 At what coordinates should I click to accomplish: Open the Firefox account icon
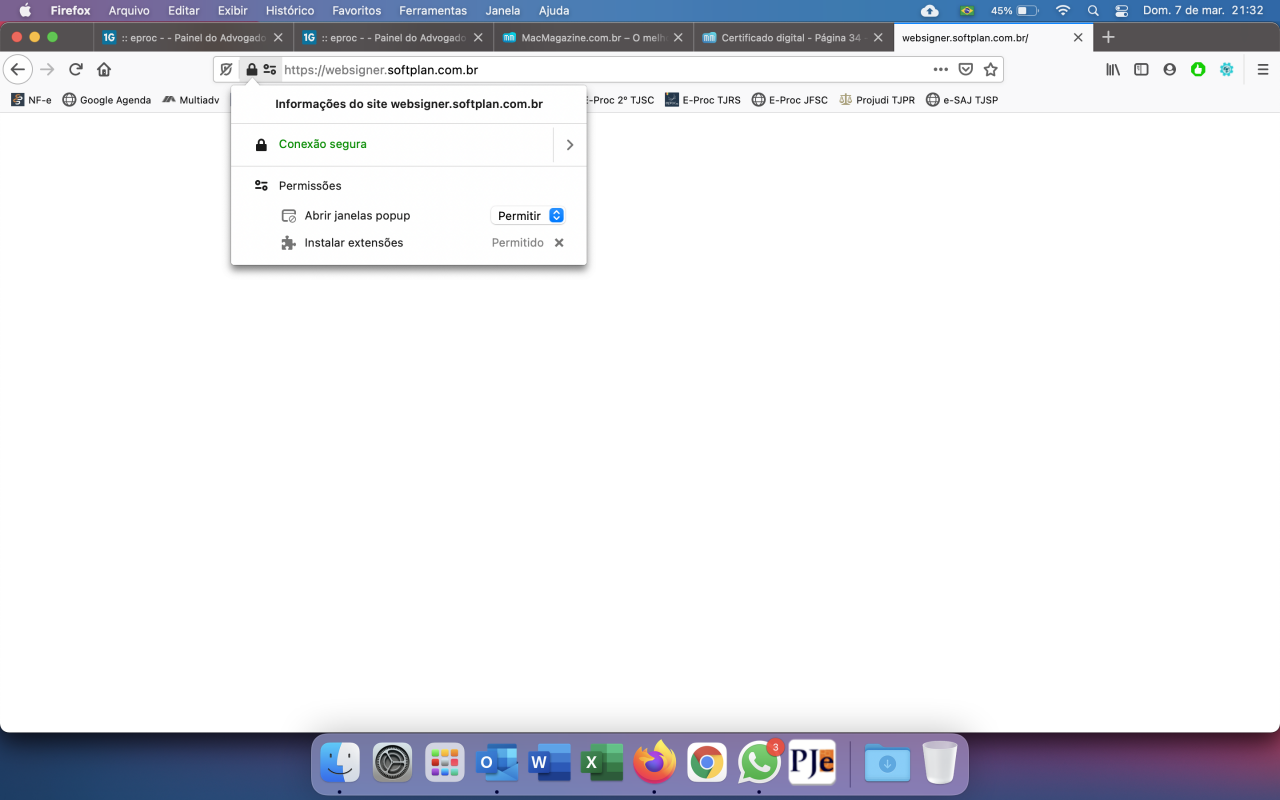[x=1169, y=70]
